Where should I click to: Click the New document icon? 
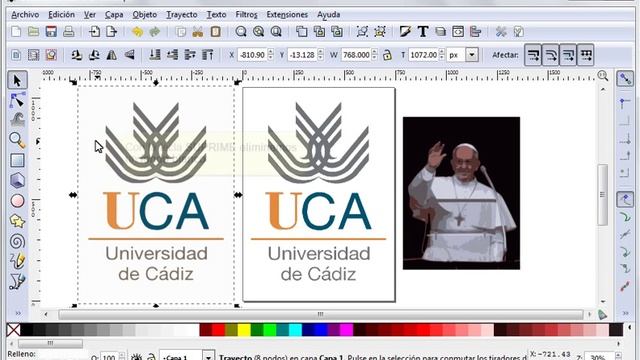(16, 32)
